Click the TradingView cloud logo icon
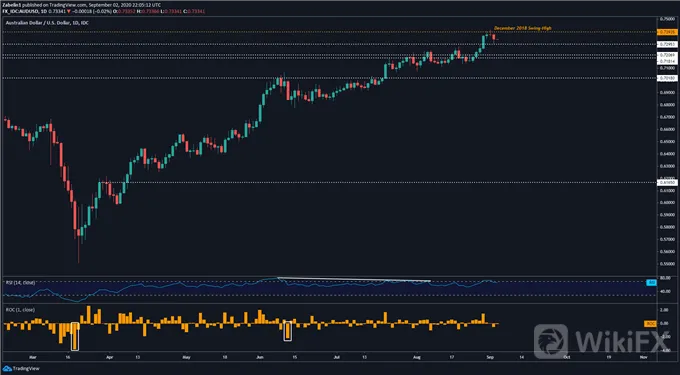The width and height of the screenshot is (680, 375). [x=7, y=369]
